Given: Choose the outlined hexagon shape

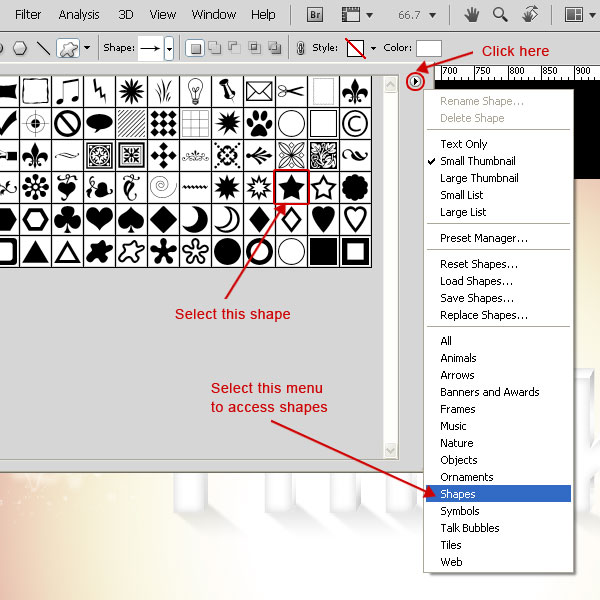Looking at the screenshot, I should [x=35, y=219].
